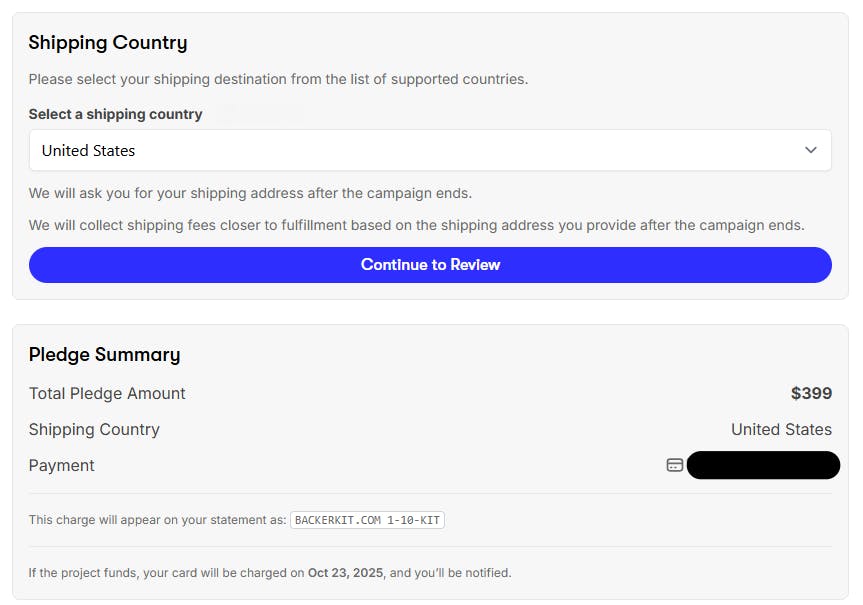Click the $399 pledge amount

pyautogui.click(x=811, y=393)
